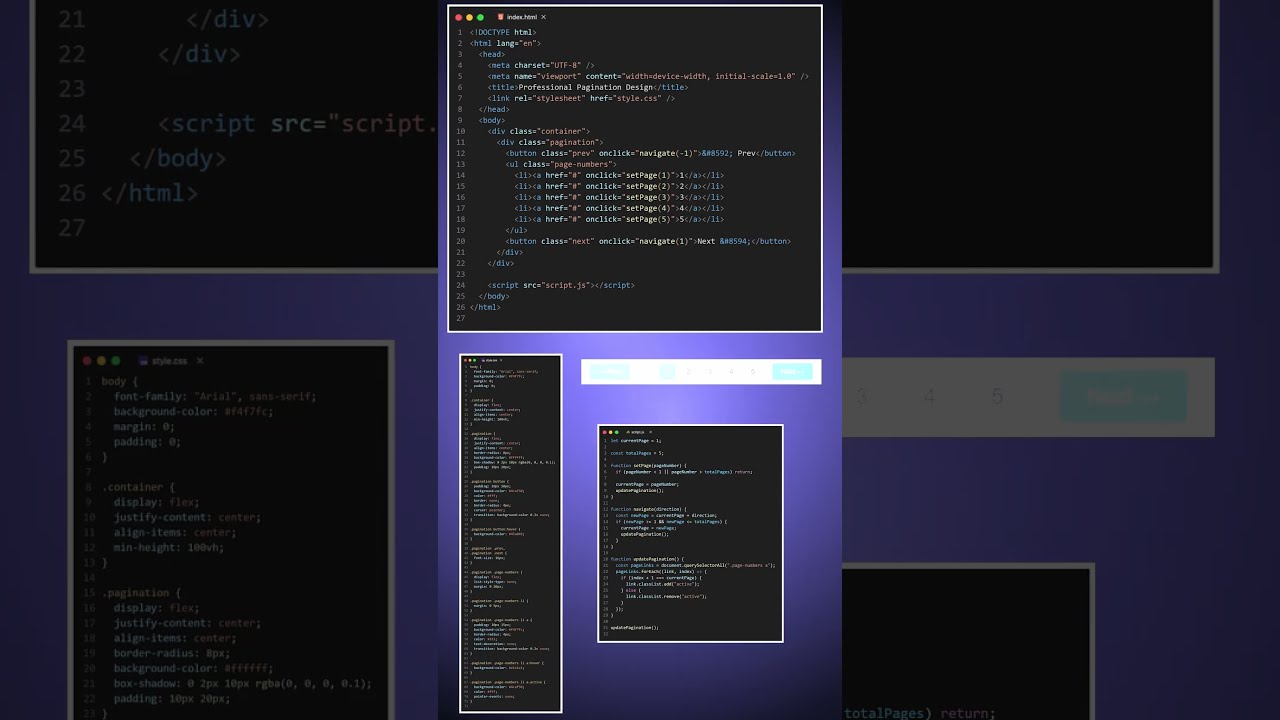Screen dimensions: 1280x720
Task: Click the link rel="stylesheet" href="style.css" line
Action: pyautogui.click(x=582, y=98)
